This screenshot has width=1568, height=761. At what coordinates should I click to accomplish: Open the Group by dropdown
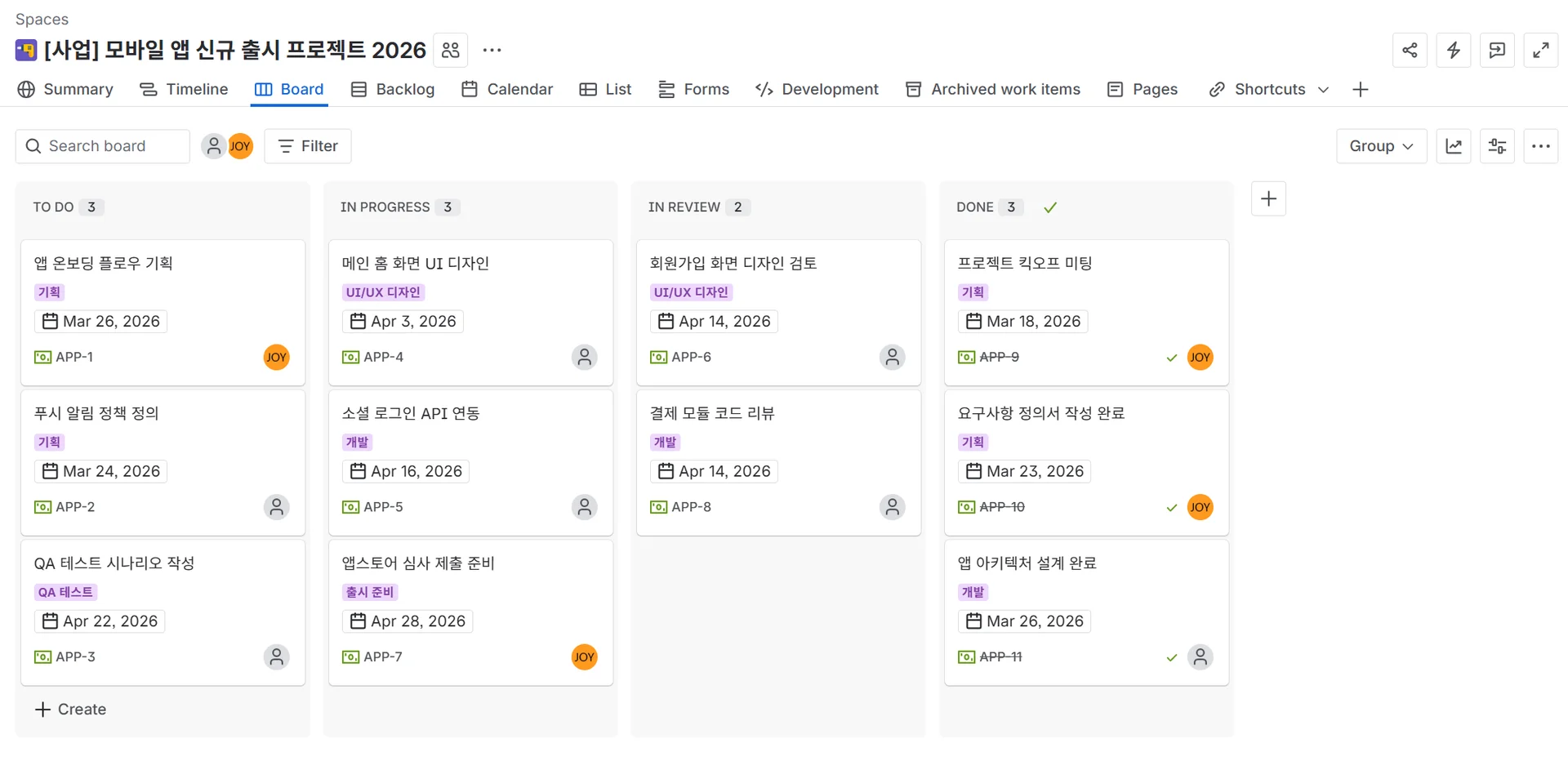click(1381, 145)
